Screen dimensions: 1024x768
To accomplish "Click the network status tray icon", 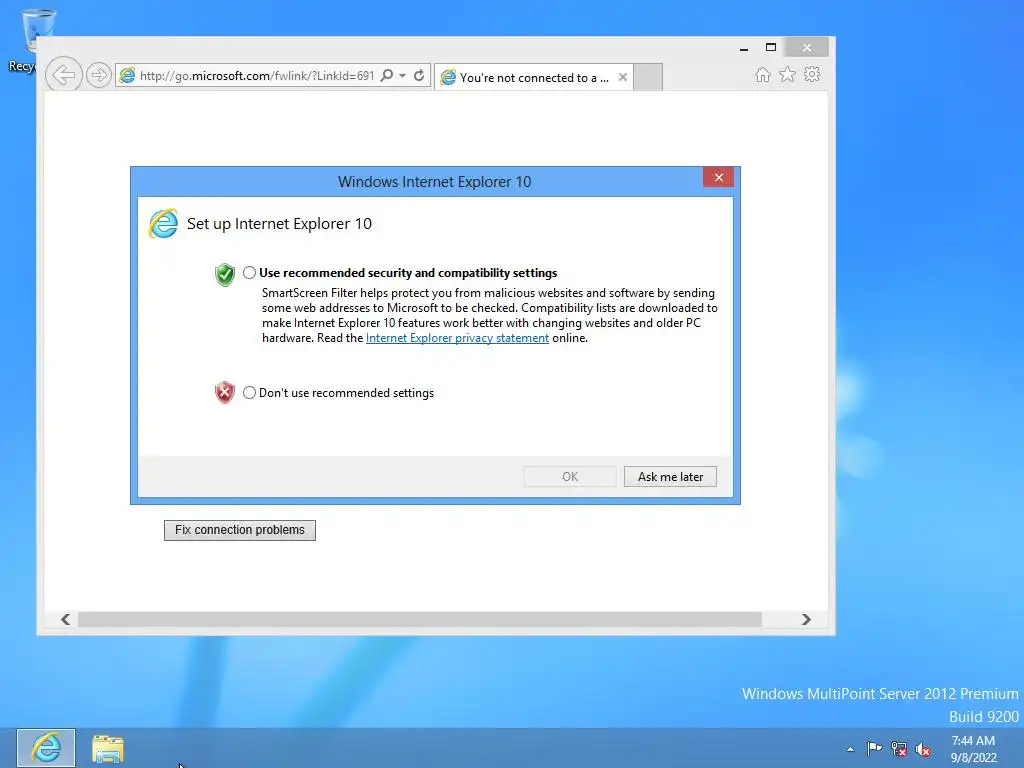I will click(x=899, y=749).
